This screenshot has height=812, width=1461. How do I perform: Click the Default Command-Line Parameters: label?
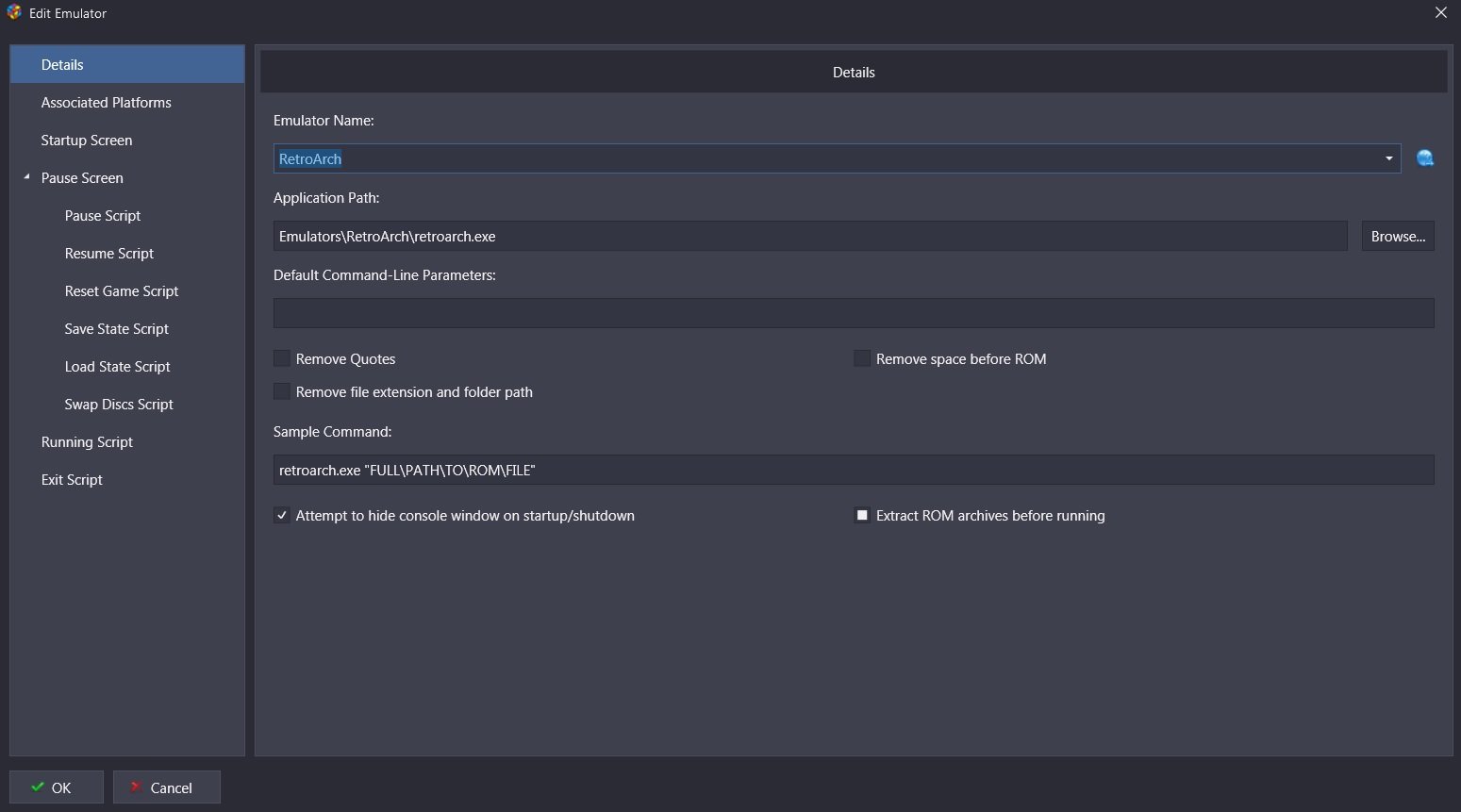(x=385, y=275)
